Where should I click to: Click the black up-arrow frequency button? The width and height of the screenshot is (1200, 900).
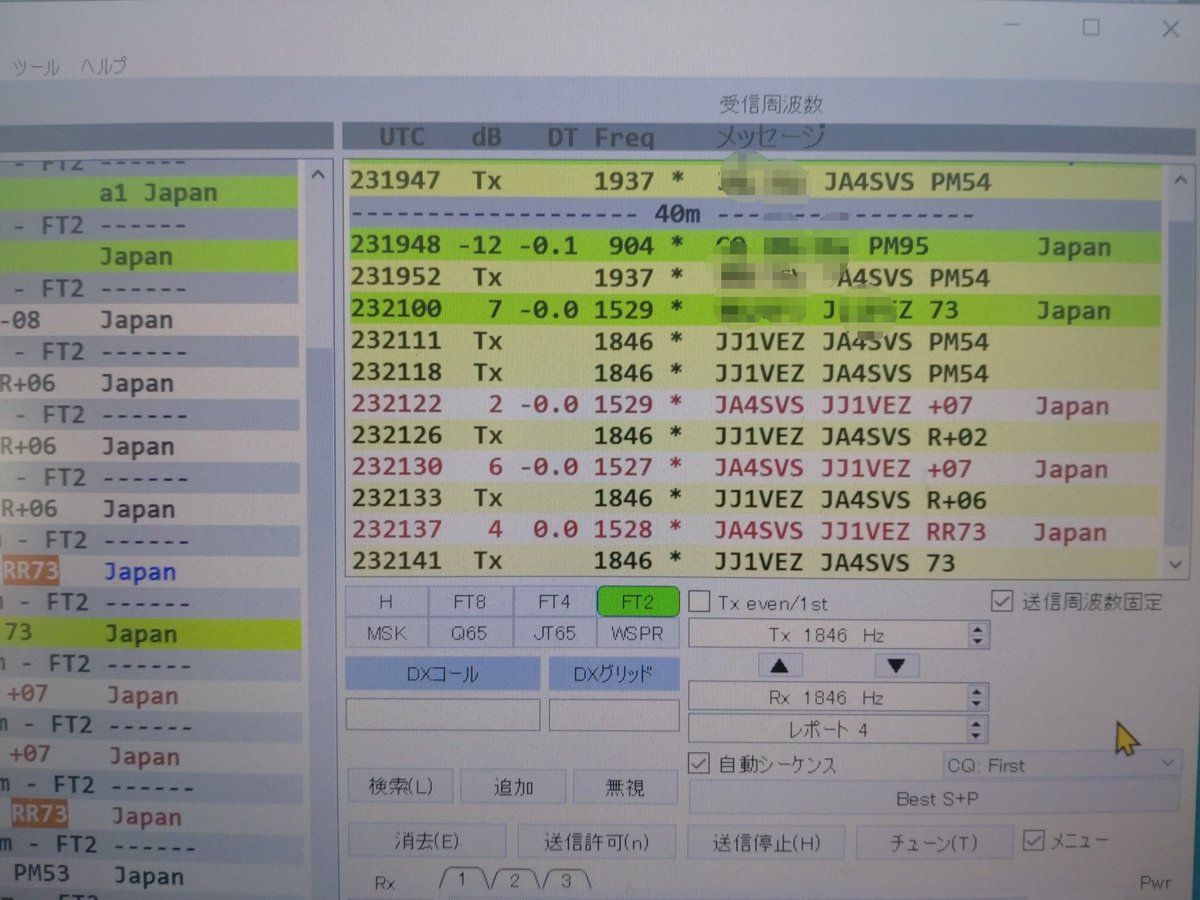coord(780,666)
